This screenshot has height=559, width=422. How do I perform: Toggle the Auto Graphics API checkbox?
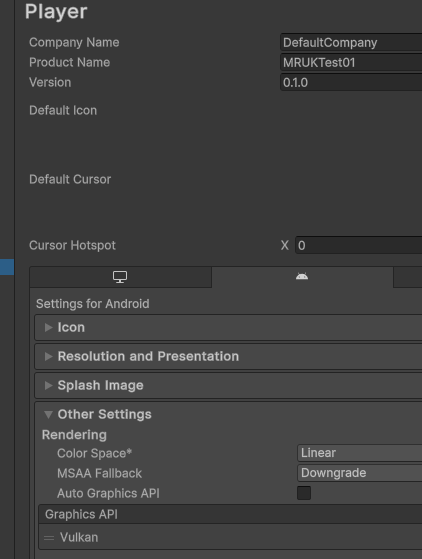304,493
